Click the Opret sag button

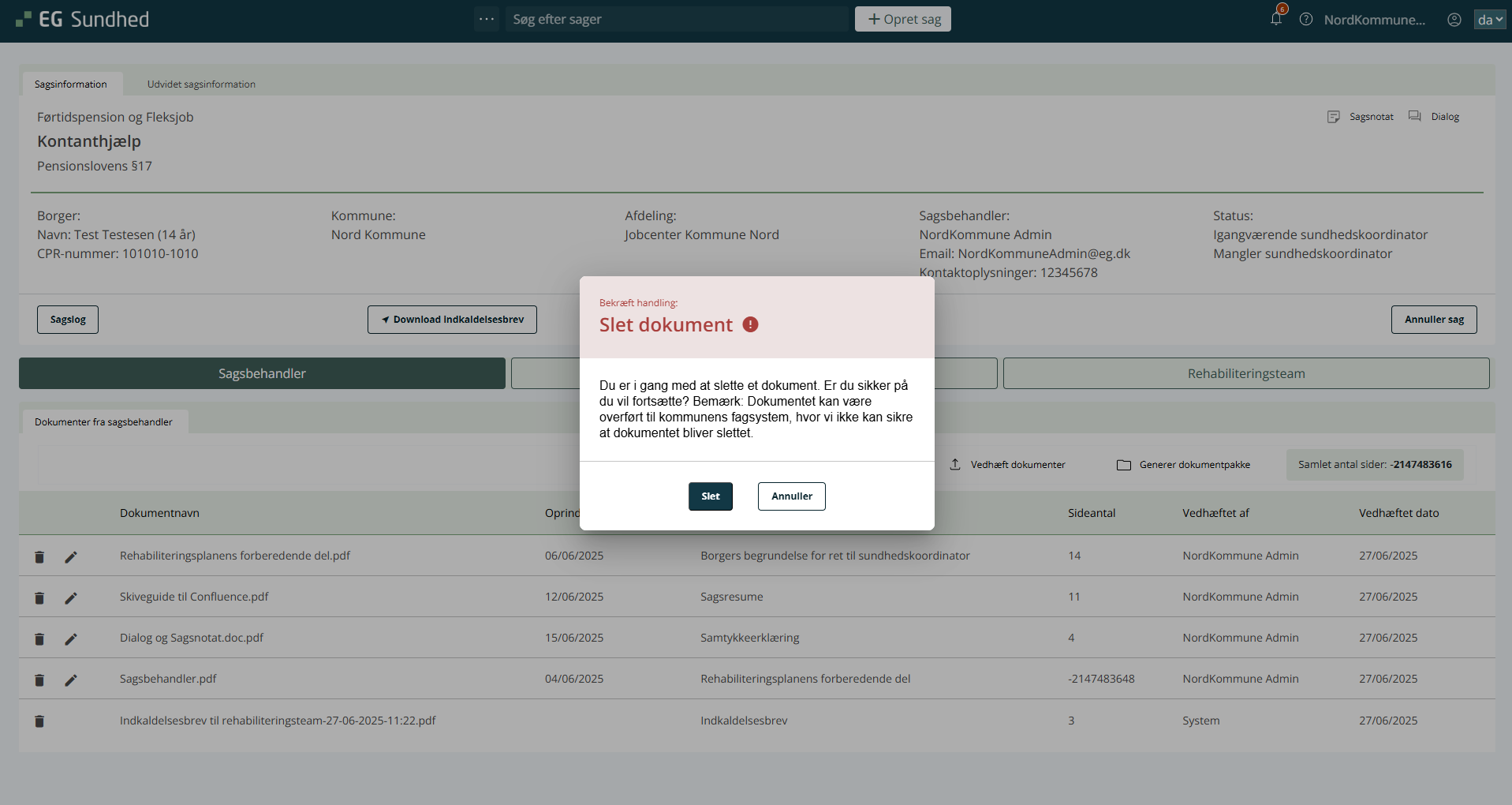(x=902, y=19)
